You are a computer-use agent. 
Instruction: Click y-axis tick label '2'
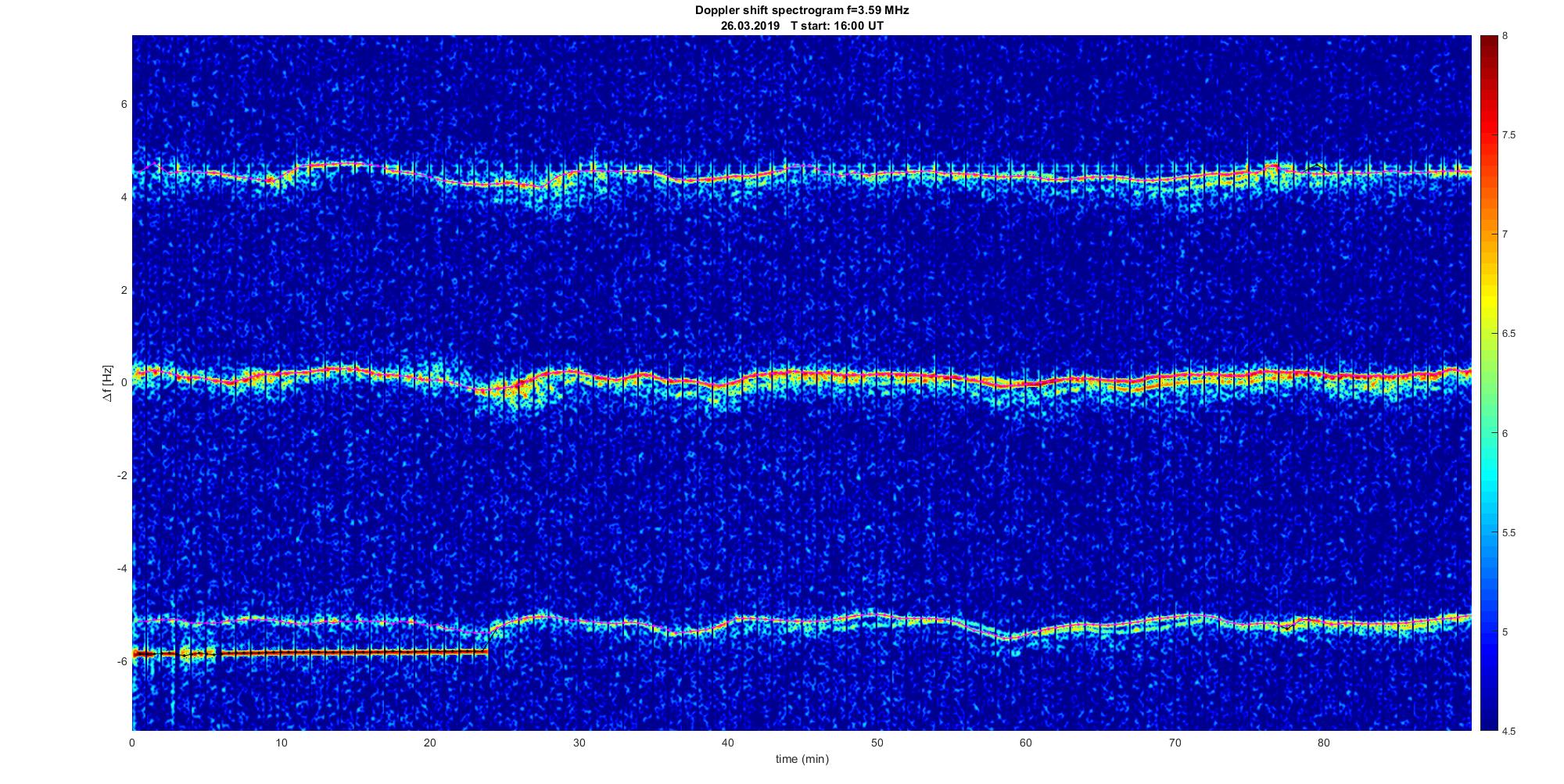click(124, 290)
